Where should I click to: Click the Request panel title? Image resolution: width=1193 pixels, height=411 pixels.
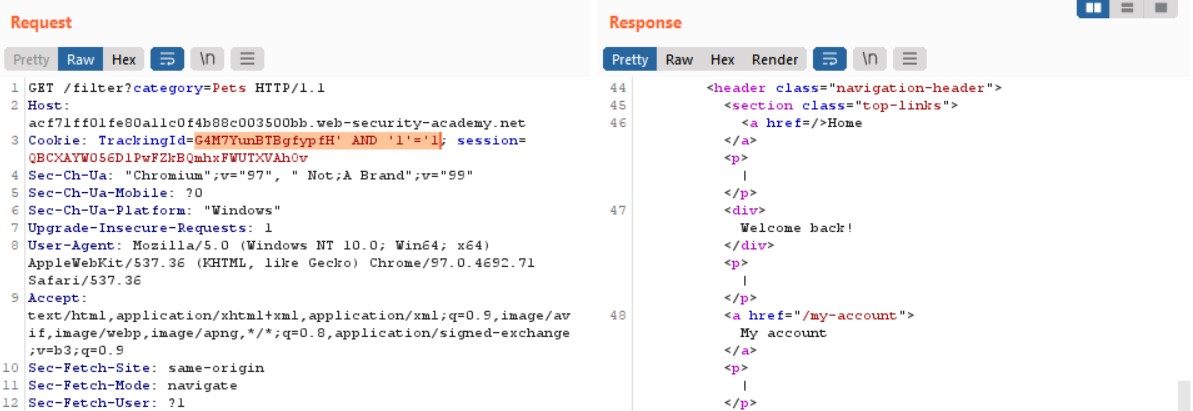tap(40, 23)
